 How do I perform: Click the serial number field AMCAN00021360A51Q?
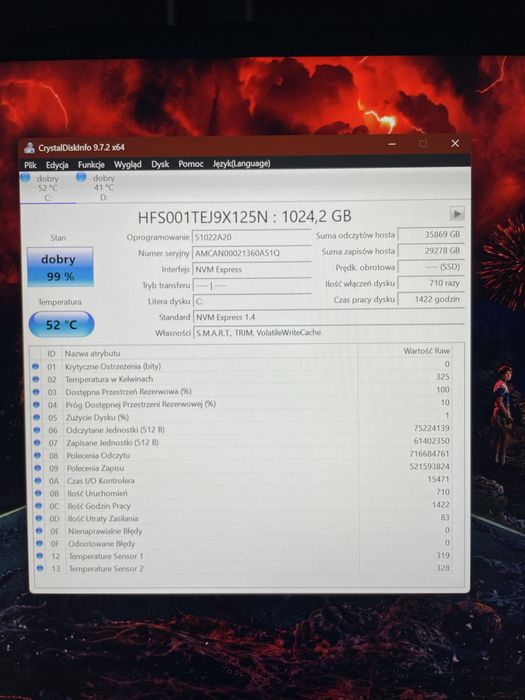(x=251, y=253)
